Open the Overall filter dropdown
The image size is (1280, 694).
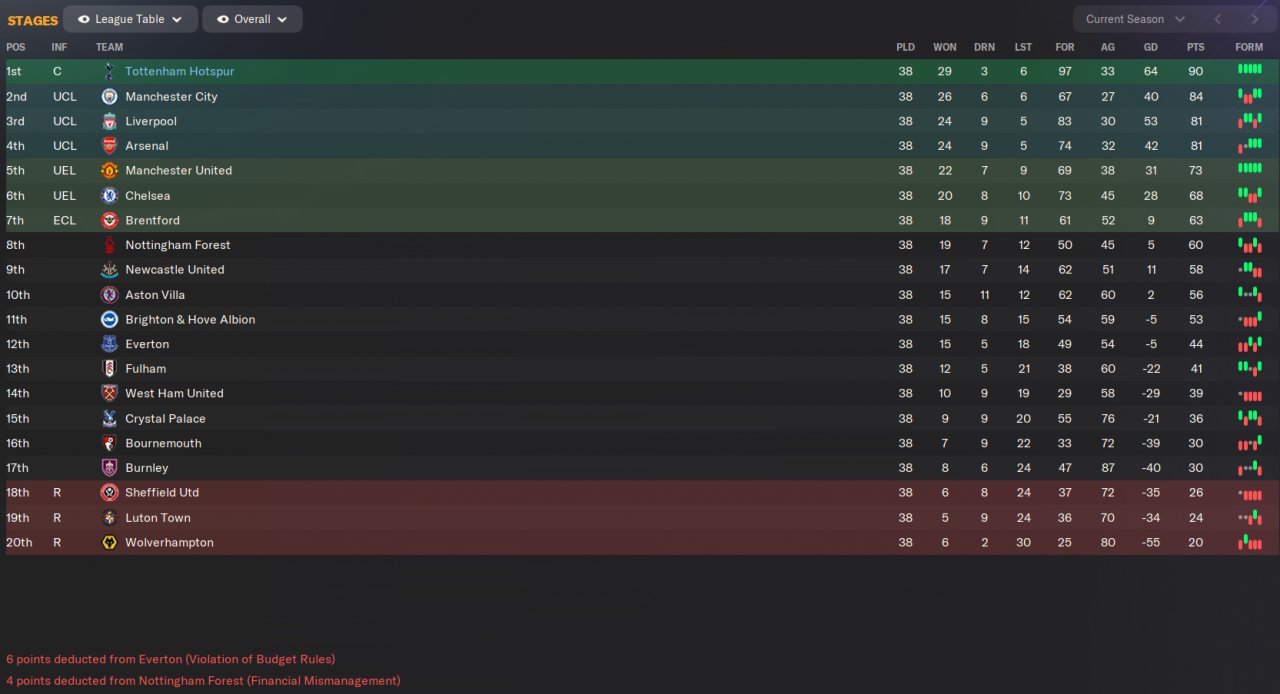[252, 19]
